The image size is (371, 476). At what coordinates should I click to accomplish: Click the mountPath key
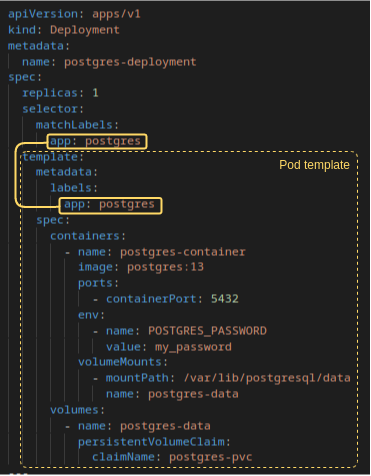pos(137,378)
